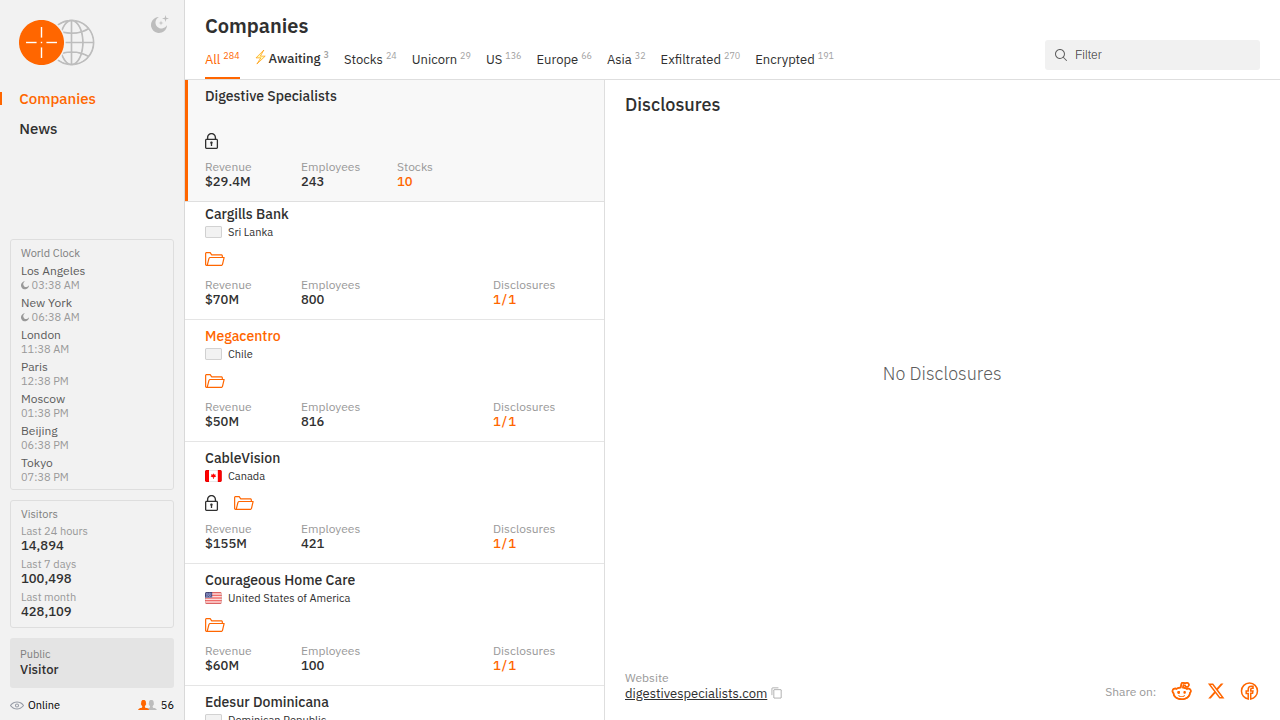Viewport: 1280px width, 720px height.
Task: Switch to the US tab
Action: tap(504, 59)
